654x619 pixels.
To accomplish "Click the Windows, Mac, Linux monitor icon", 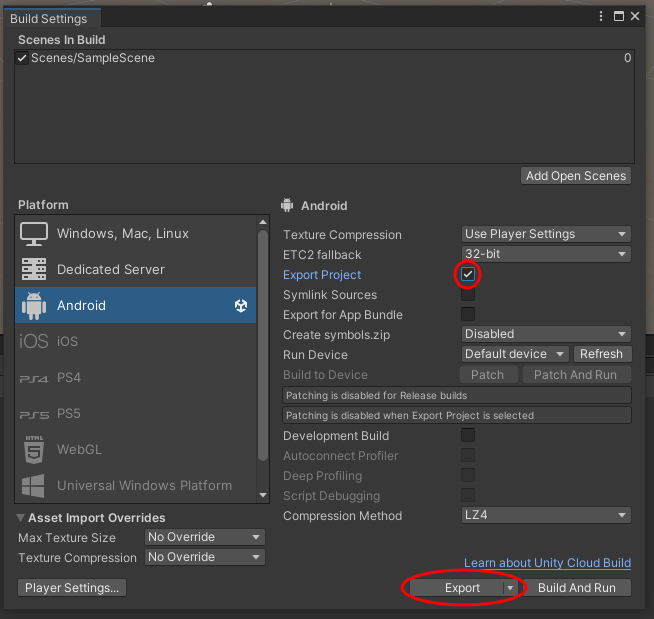I will [x=34, y=234].
